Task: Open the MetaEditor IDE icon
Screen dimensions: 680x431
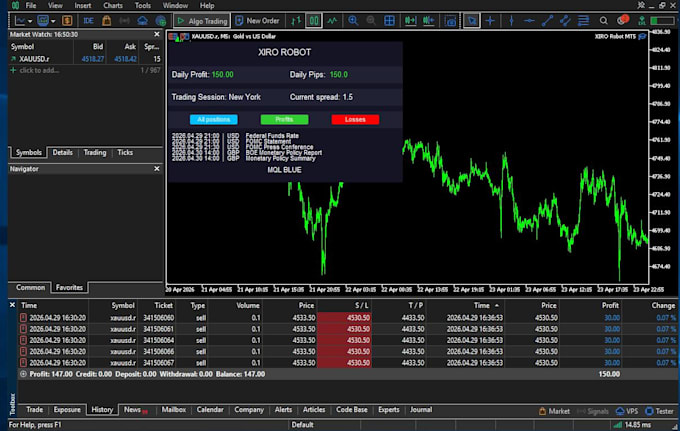Action: click(88, 20)
